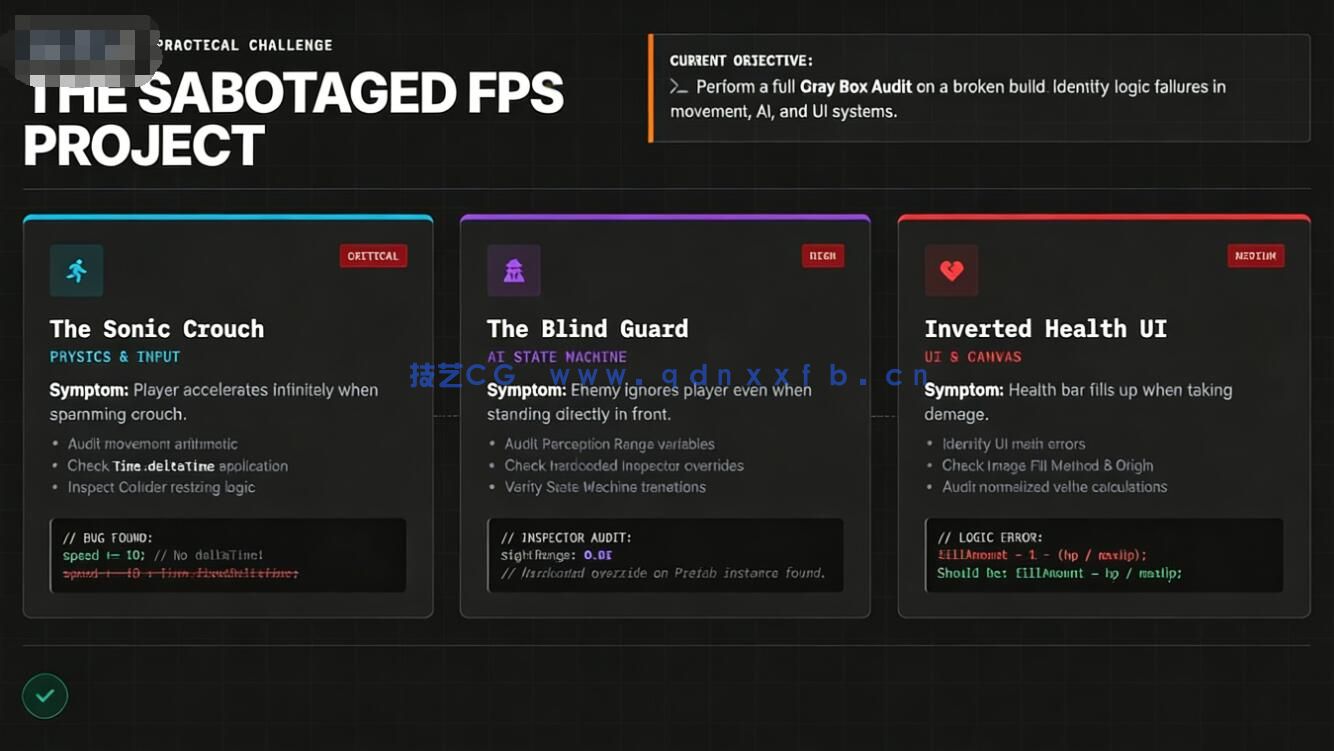Select the UI & CANVAS category label
The image size is (1334, 751).
(x=972, y=357)
